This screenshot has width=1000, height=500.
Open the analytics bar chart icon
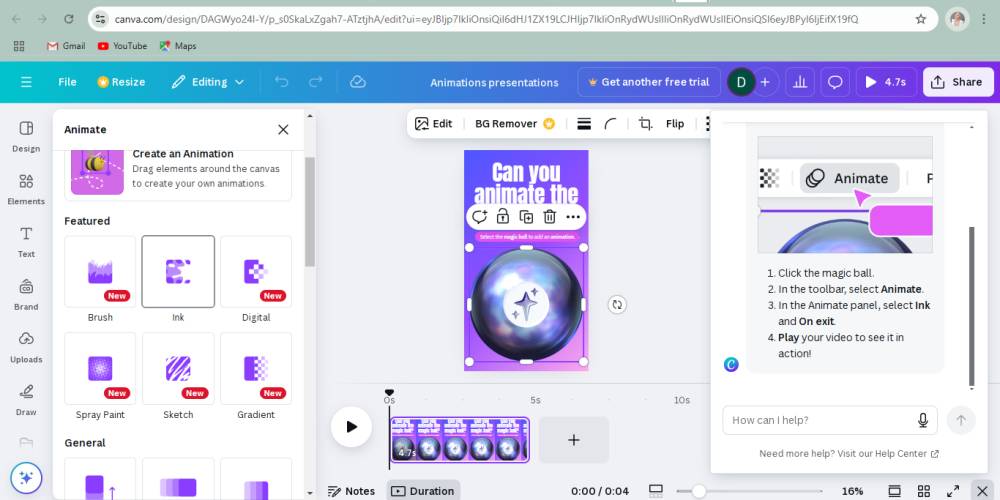tap(800, 82)
